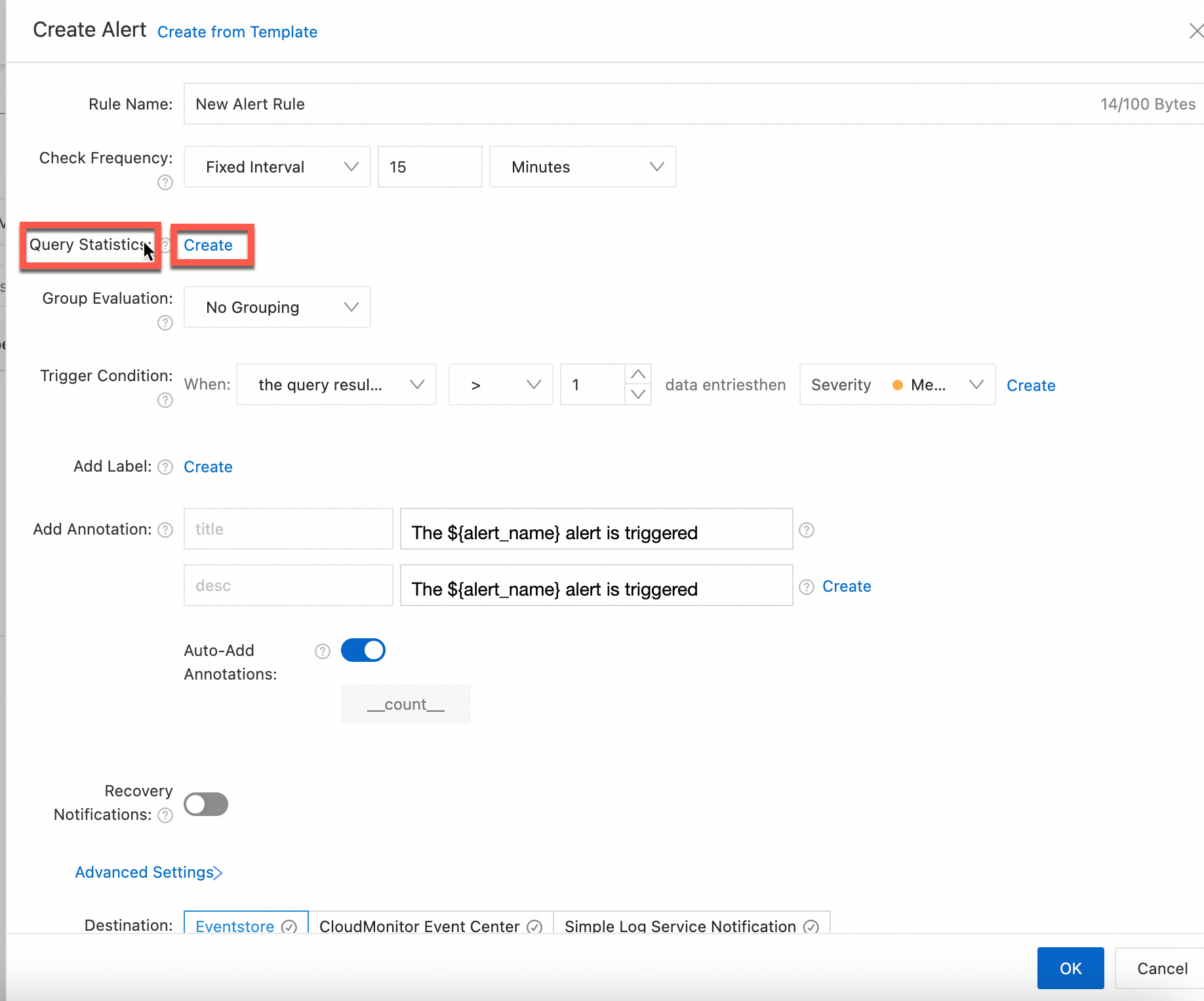Disable the Auto-Add Annotations toggle
Image resolution: width=1204 pixels, height=1001 pixels.
pos(363,650)
